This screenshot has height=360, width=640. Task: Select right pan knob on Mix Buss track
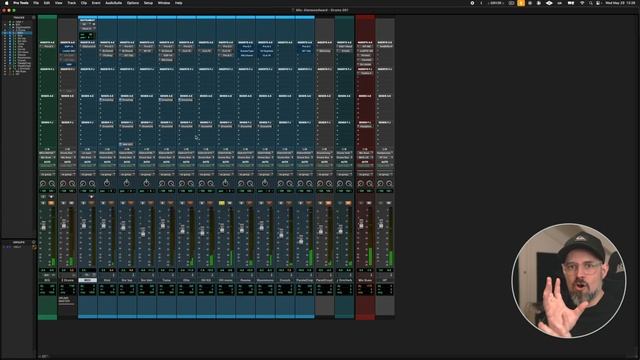point(369,184)
